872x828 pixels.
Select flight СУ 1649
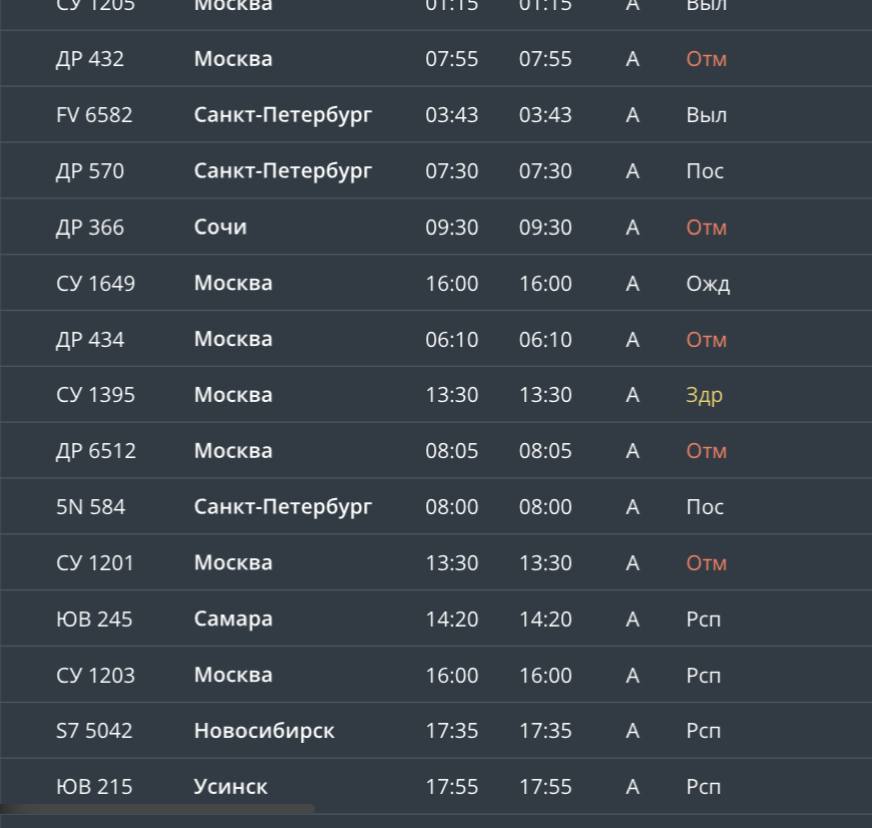pos(95,283)
